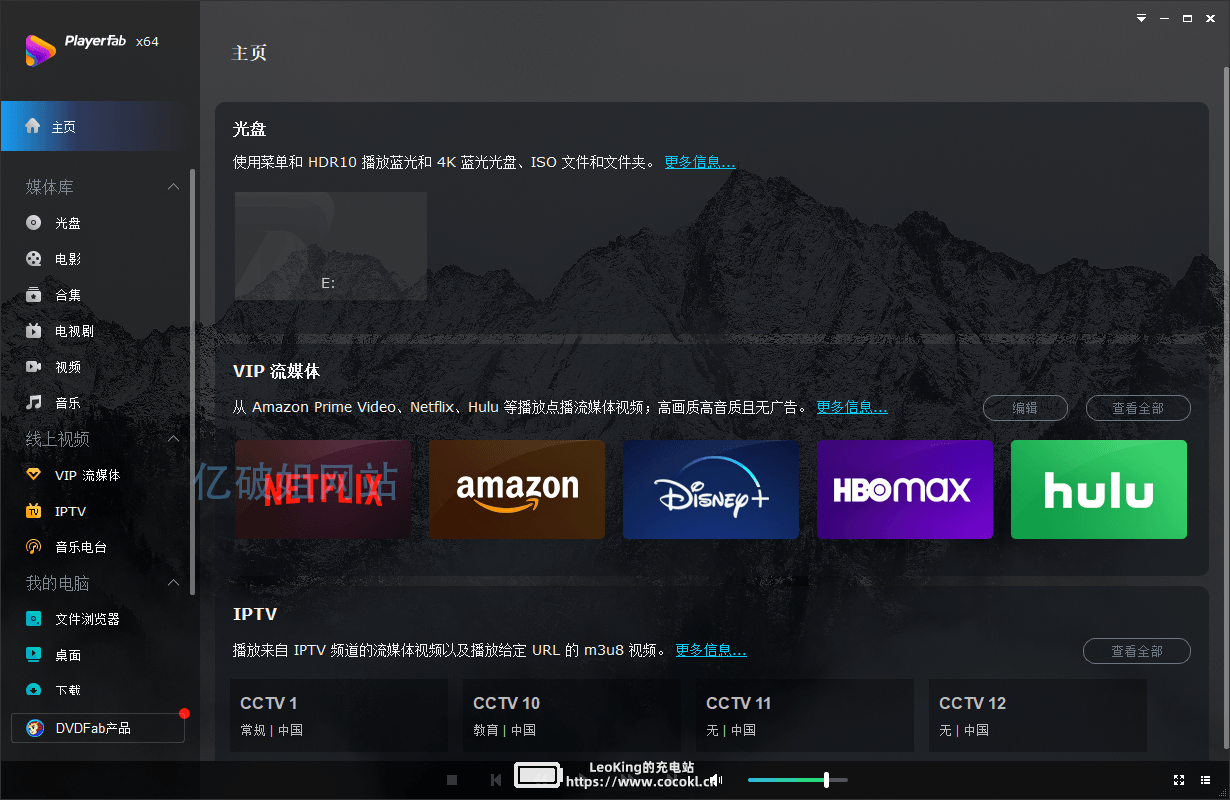Play the CCTV 11 channel card
This screenshot has width=1230, height=800.
(x=805, y=716)
